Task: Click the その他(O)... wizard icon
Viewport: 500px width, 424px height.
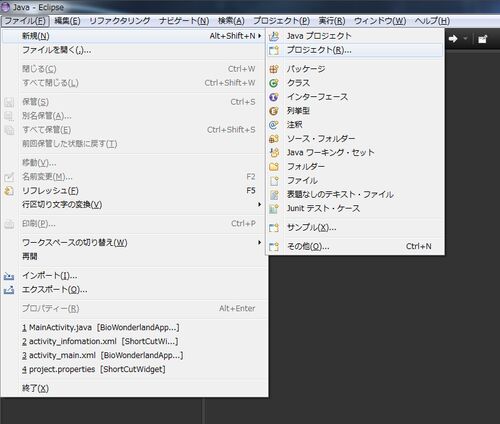Action: (x=274, y=247)
